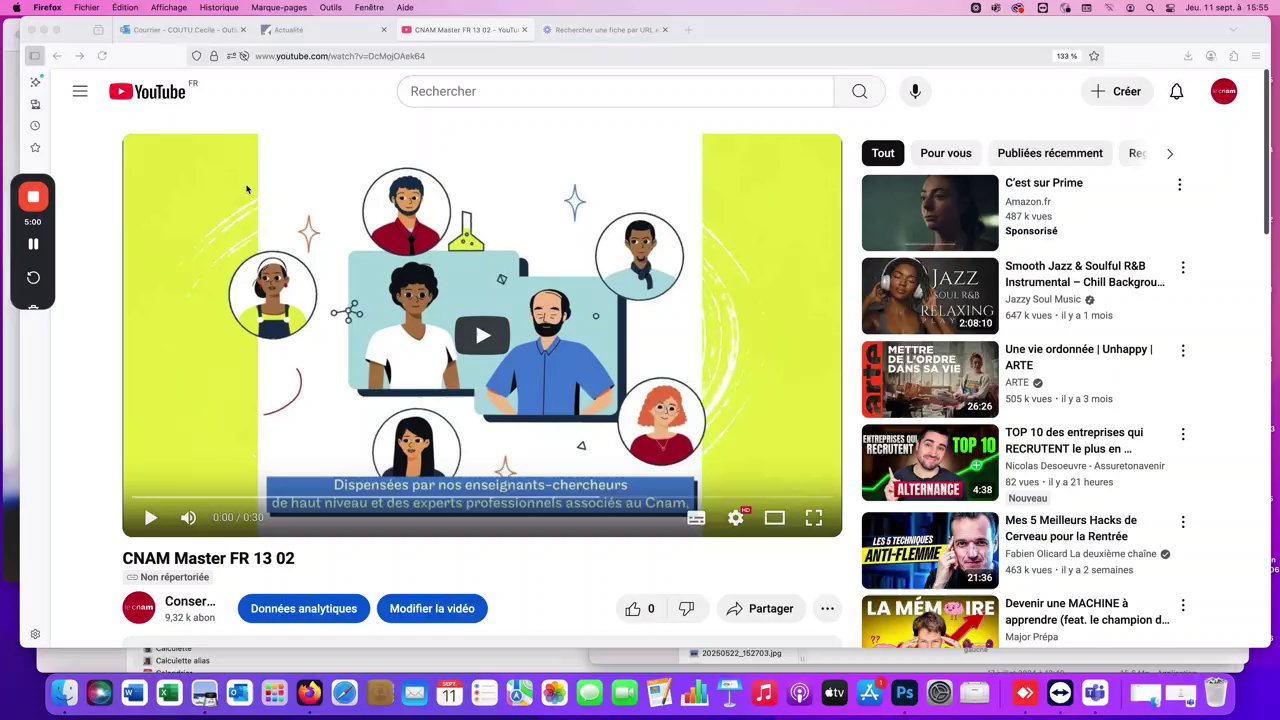The image size is (1280, 720).
Task: Select the Pour vous filter chip
Action: pos(946,153)
